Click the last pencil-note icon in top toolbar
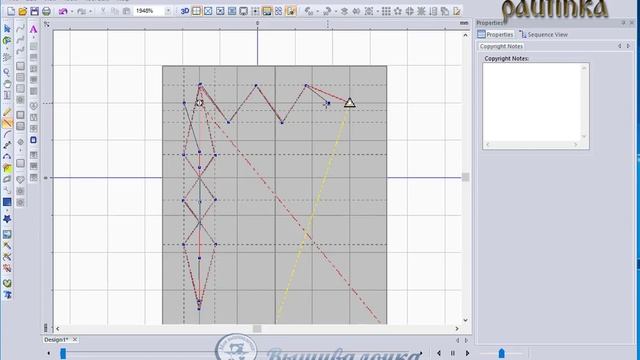This screenshot has height=360, width=640. tap(457, 11)
